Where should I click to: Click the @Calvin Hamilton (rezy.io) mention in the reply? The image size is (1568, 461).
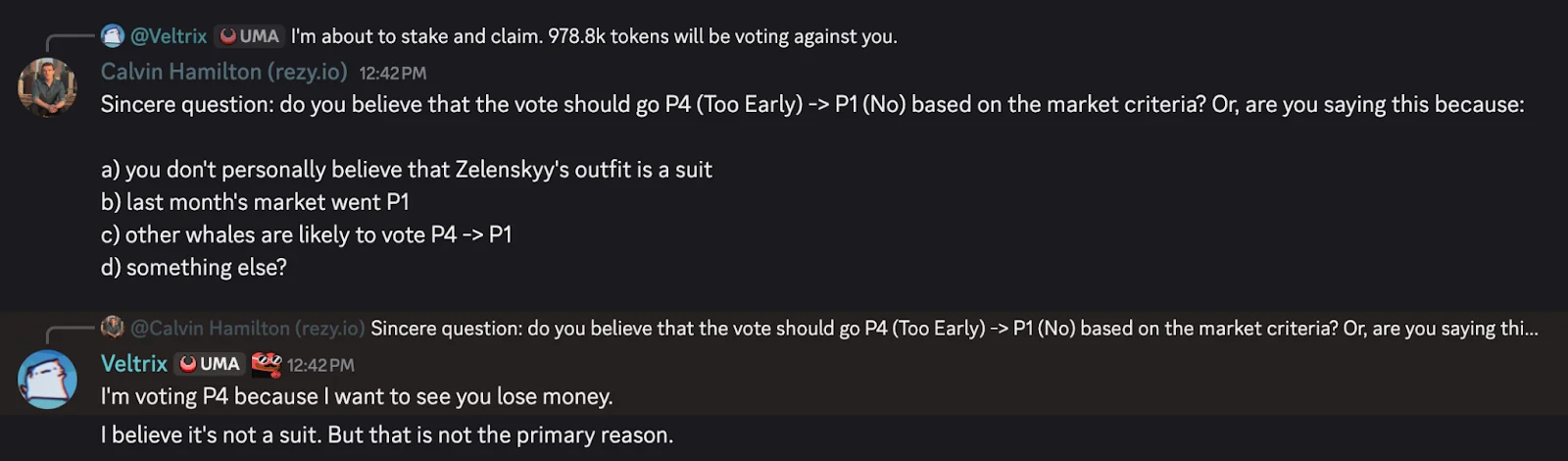pos(247,329)
